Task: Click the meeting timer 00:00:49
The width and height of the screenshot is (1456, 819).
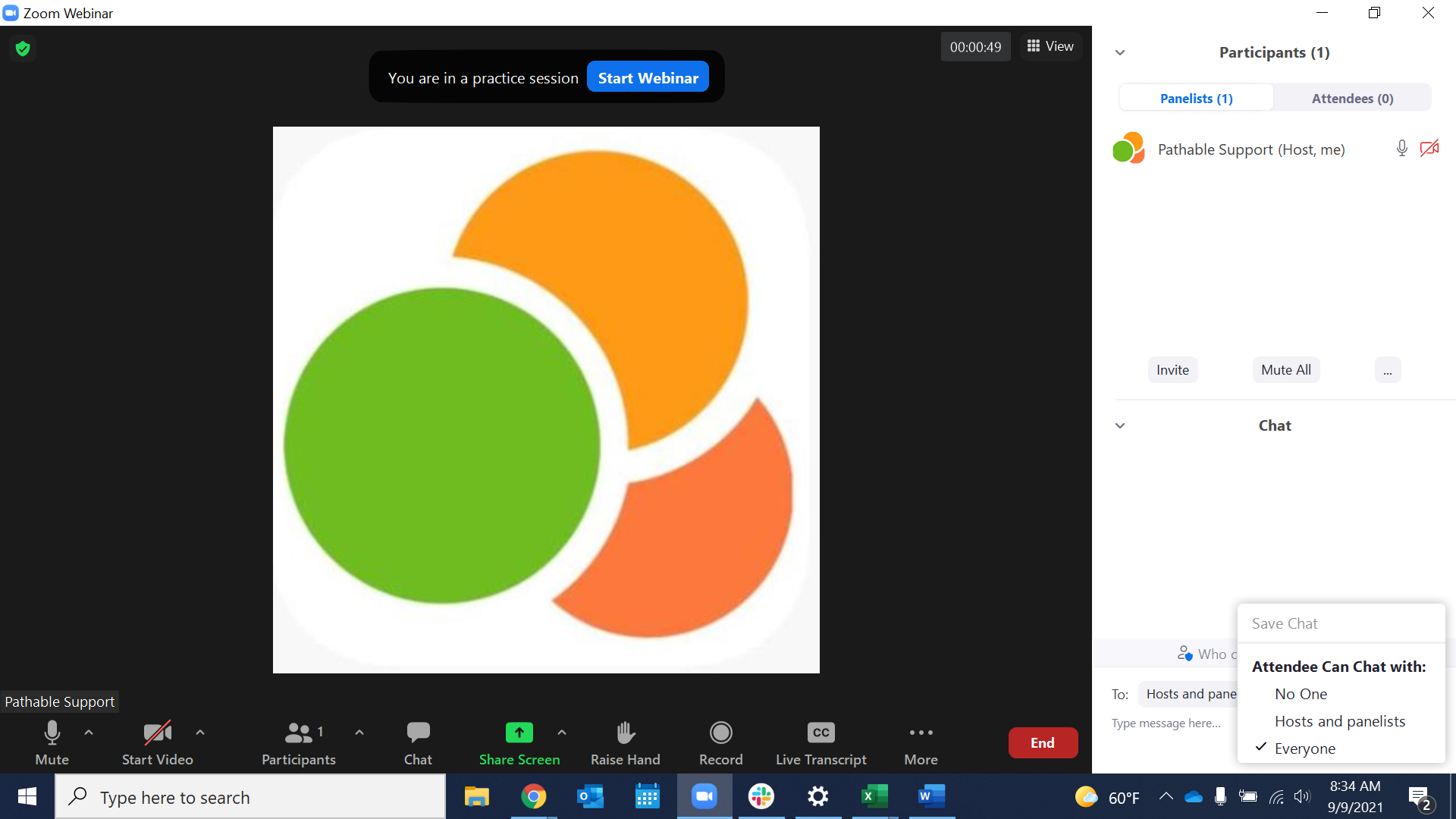Action: [x=975, y=47]
